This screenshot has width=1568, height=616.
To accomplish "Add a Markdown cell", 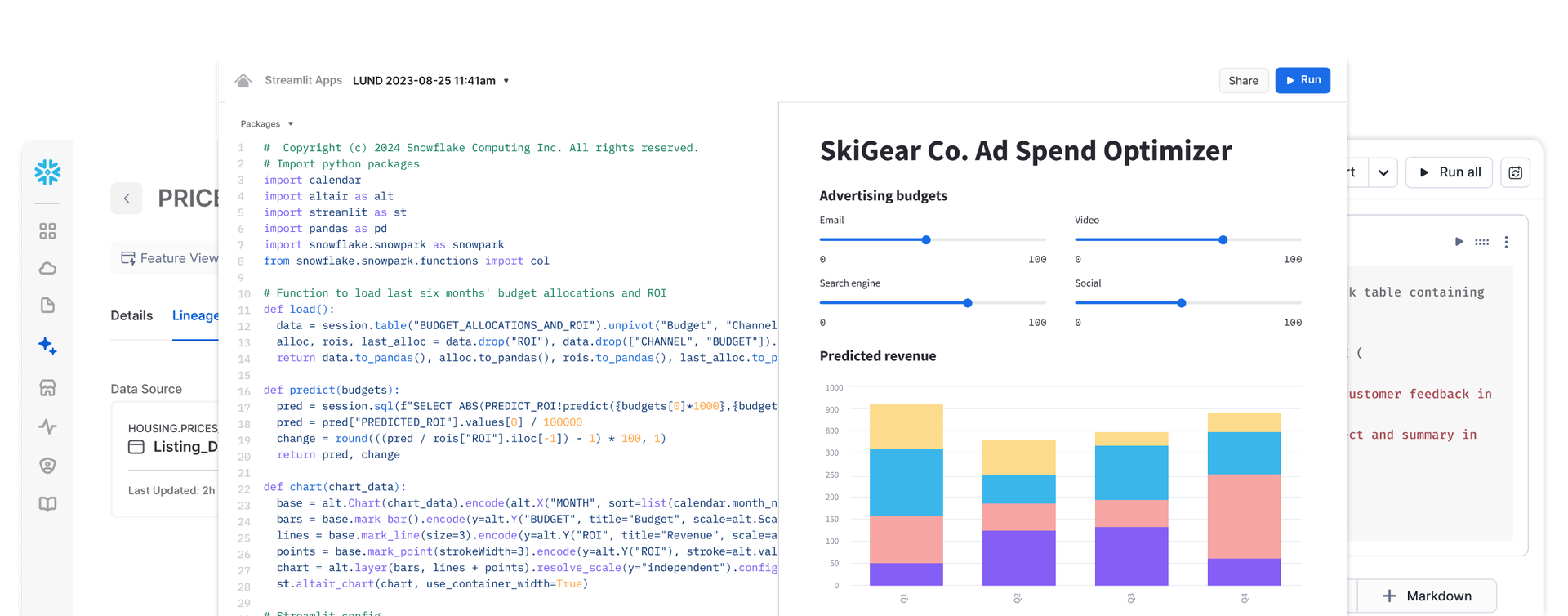I will coord(1427,596).
